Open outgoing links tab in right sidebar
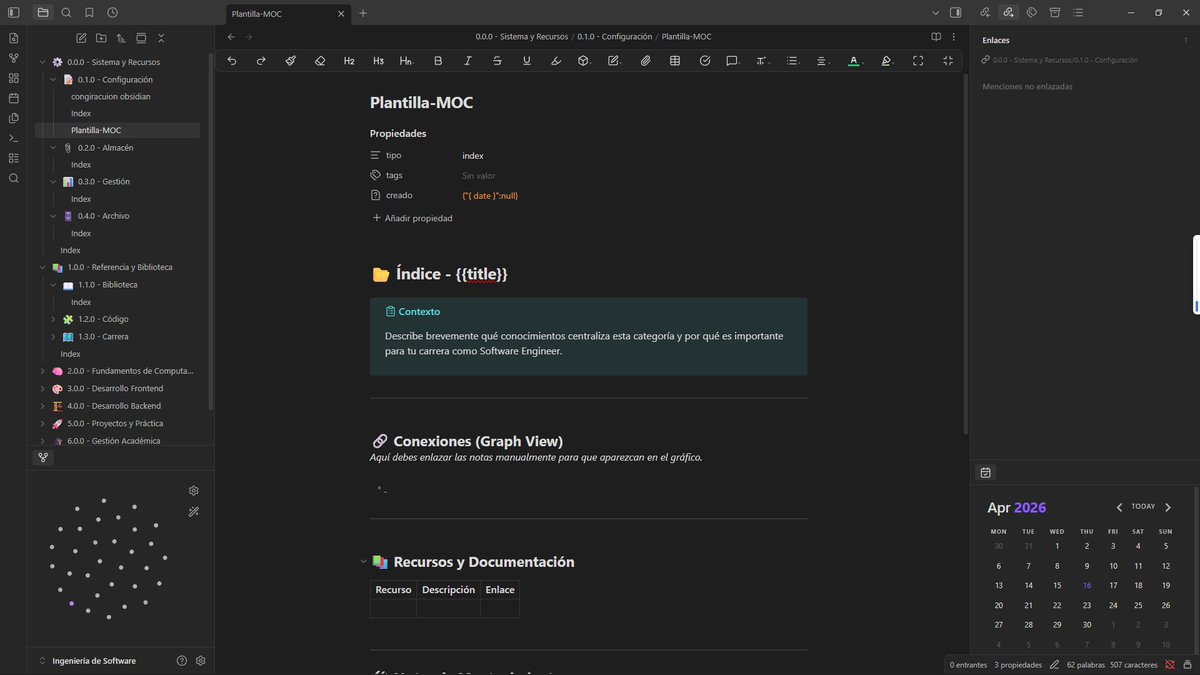Image resolution: width=1200 pixels, height=675 pixels. pos(1008,13)
